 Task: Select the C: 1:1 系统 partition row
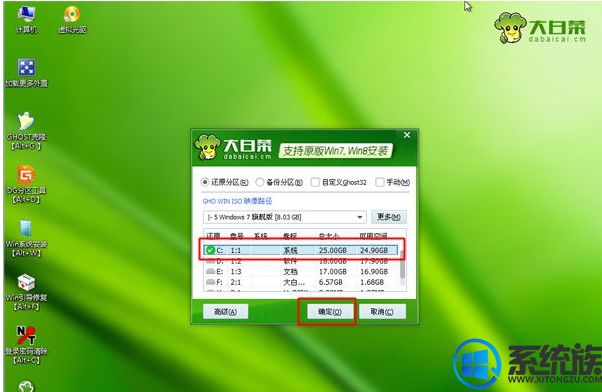coord(301,250)
